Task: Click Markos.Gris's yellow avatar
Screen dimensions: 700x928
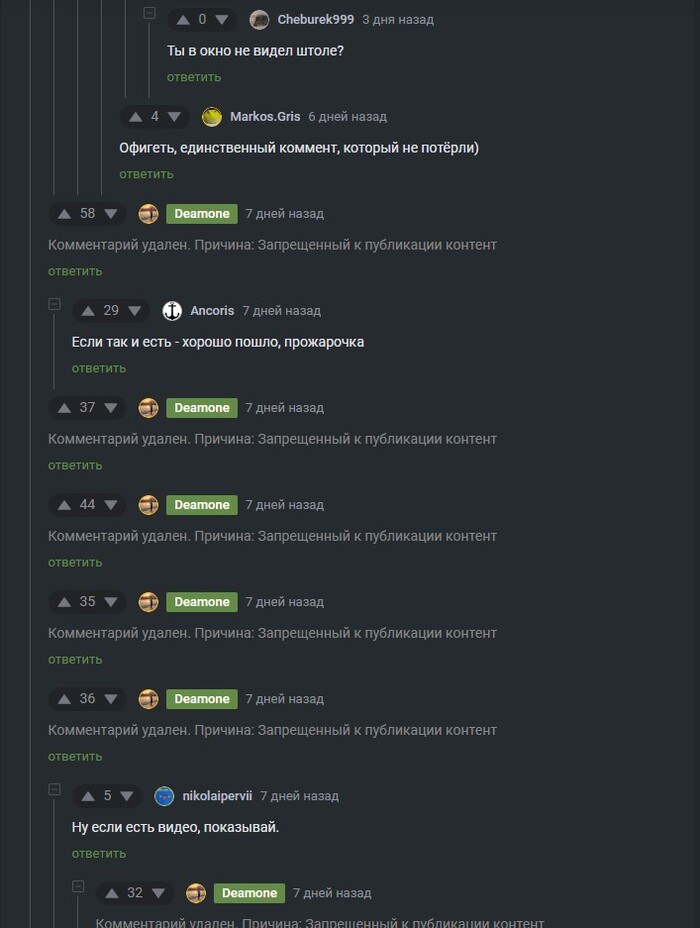Action: coord(212,117)
